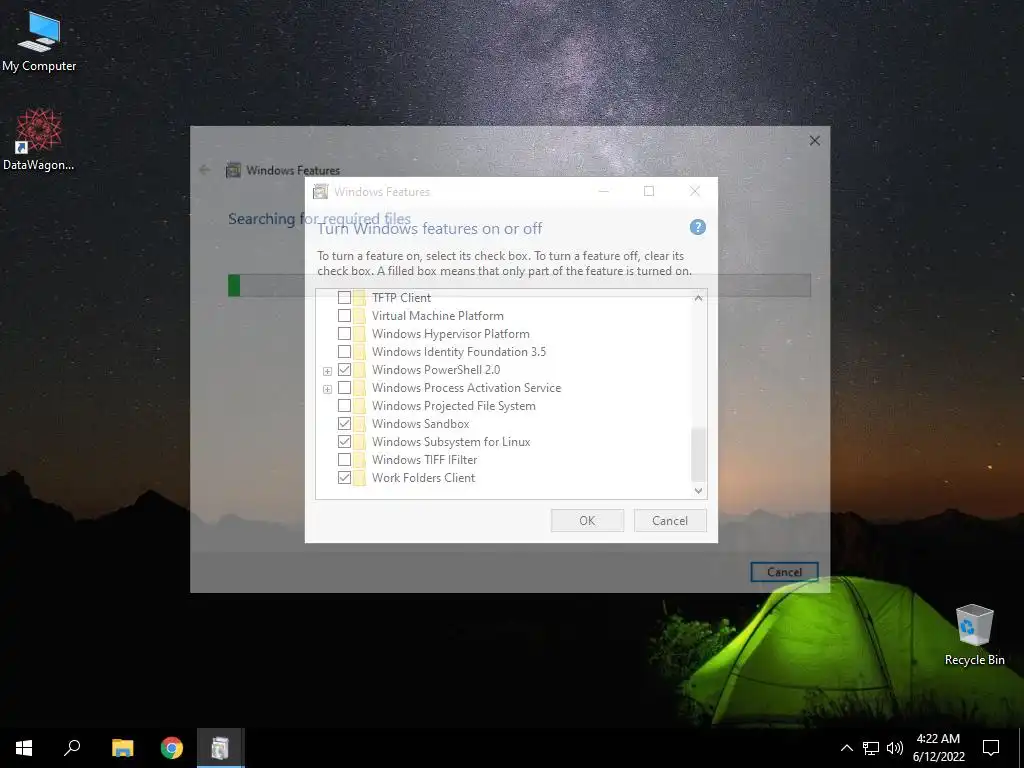Click Cancel in the searching progress window
Screen dimensions: 1024x768
pos(784,572)
